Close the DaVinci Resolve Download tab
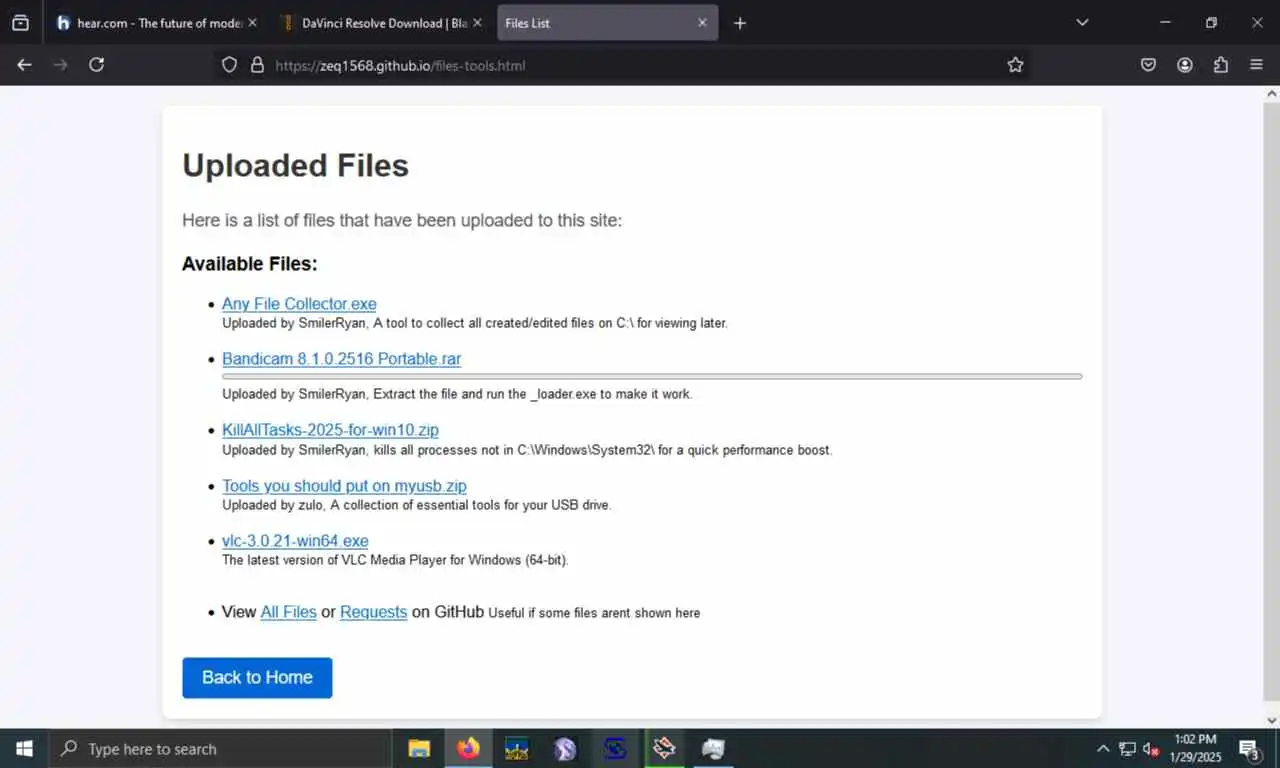Screen dimensions: 1280x768 pyautogui.click(x=477, y=23)
